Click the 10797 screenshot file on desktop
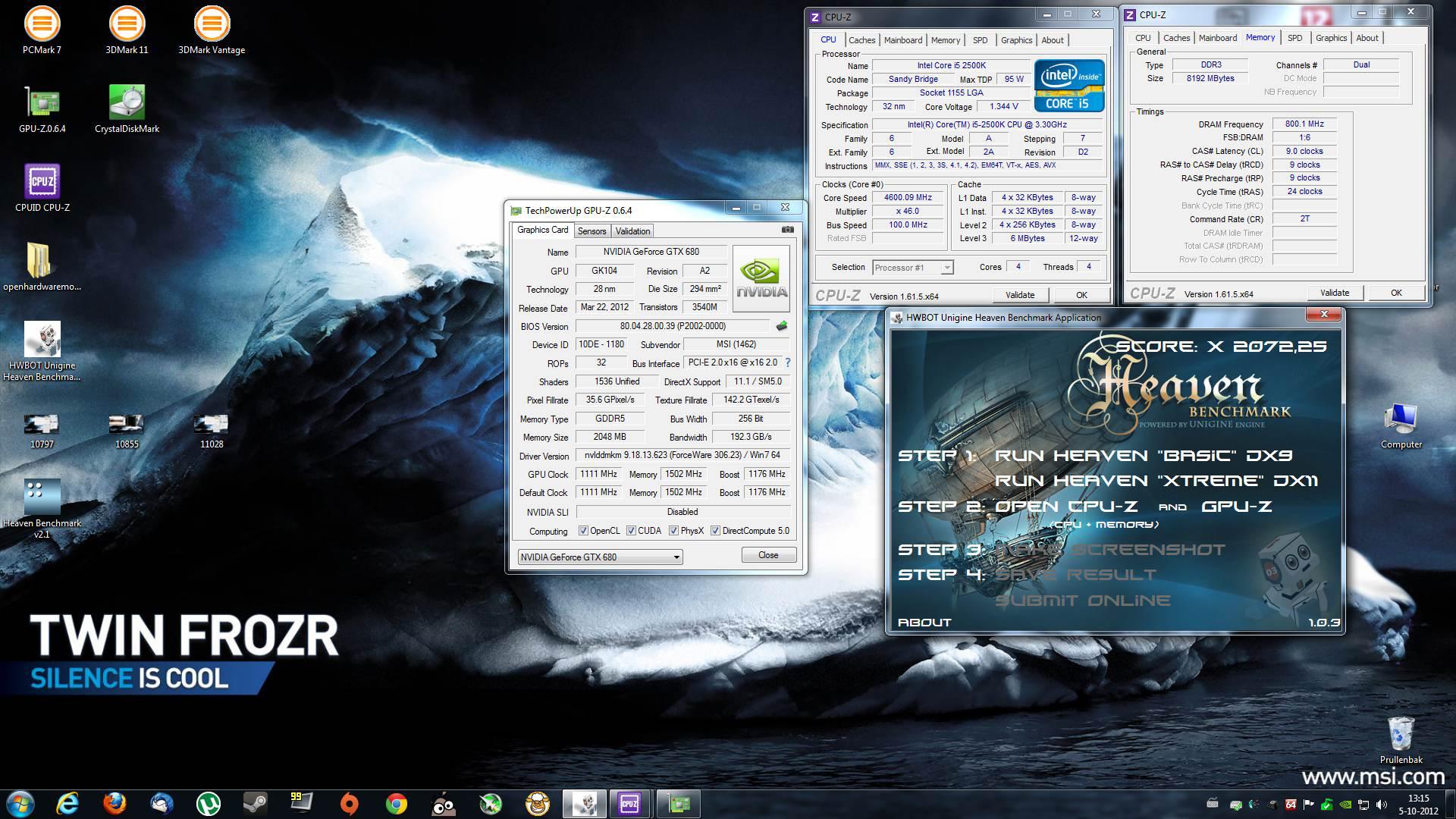1456x819 pixels. 42,431
